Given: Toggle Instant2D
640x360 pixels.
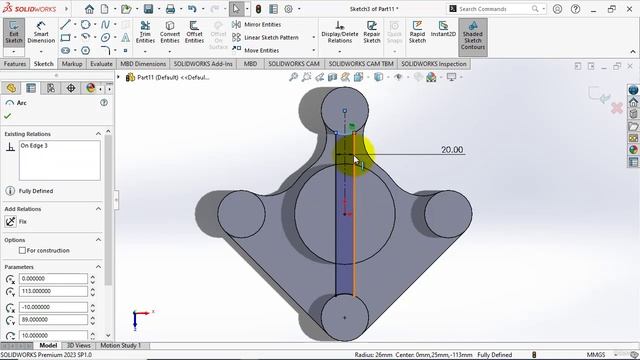Looking at the screenshot, I should [443, 29].
